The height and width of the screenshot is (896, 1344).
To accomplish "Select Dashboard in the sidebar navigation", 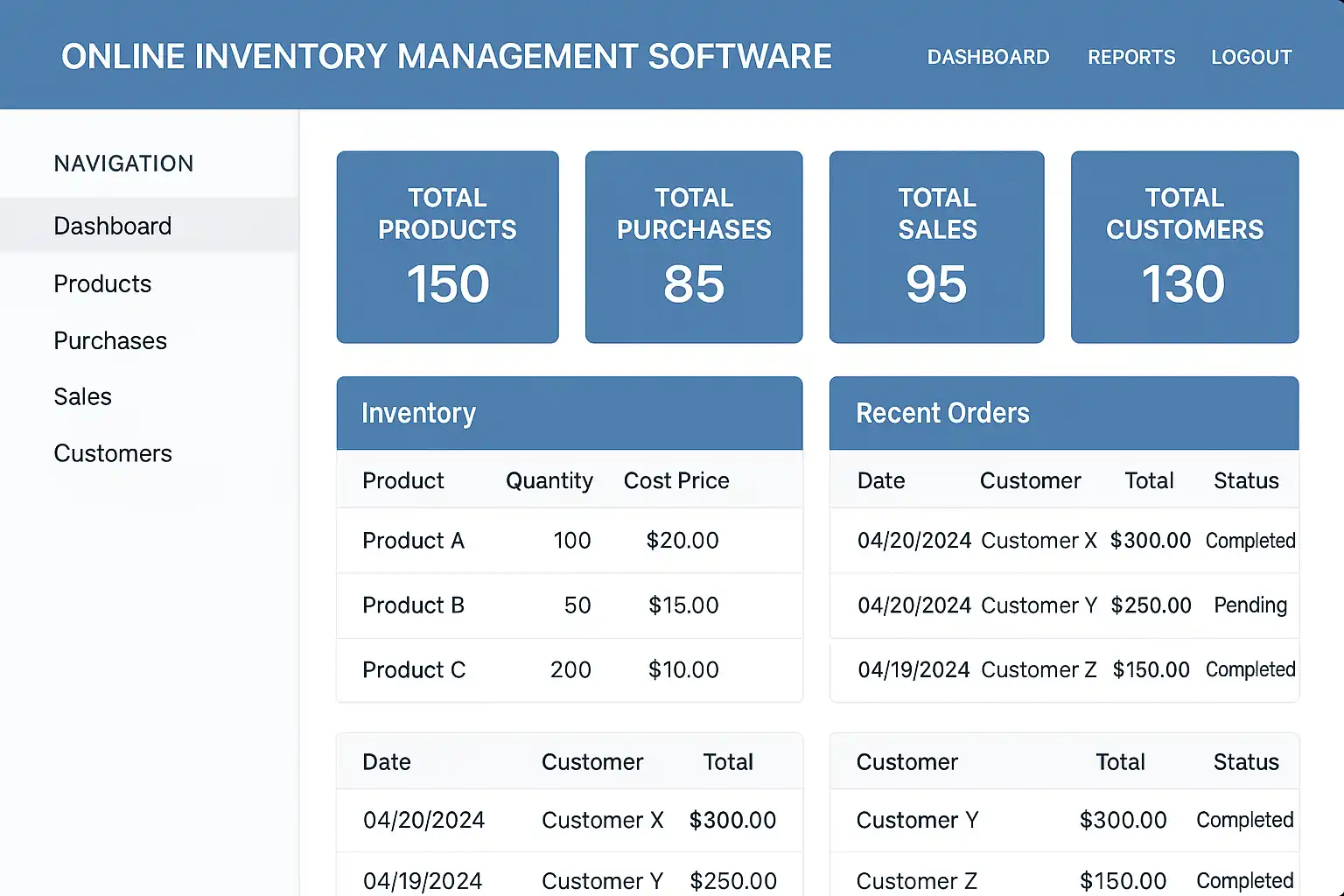I will [x=113, y=226].
